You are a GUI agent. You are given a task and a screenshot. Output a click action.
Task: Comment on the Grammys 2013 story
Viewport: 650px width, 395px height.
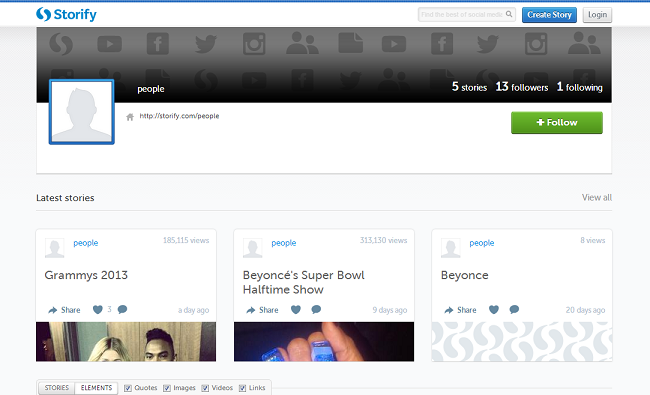[x=122, y=310]
